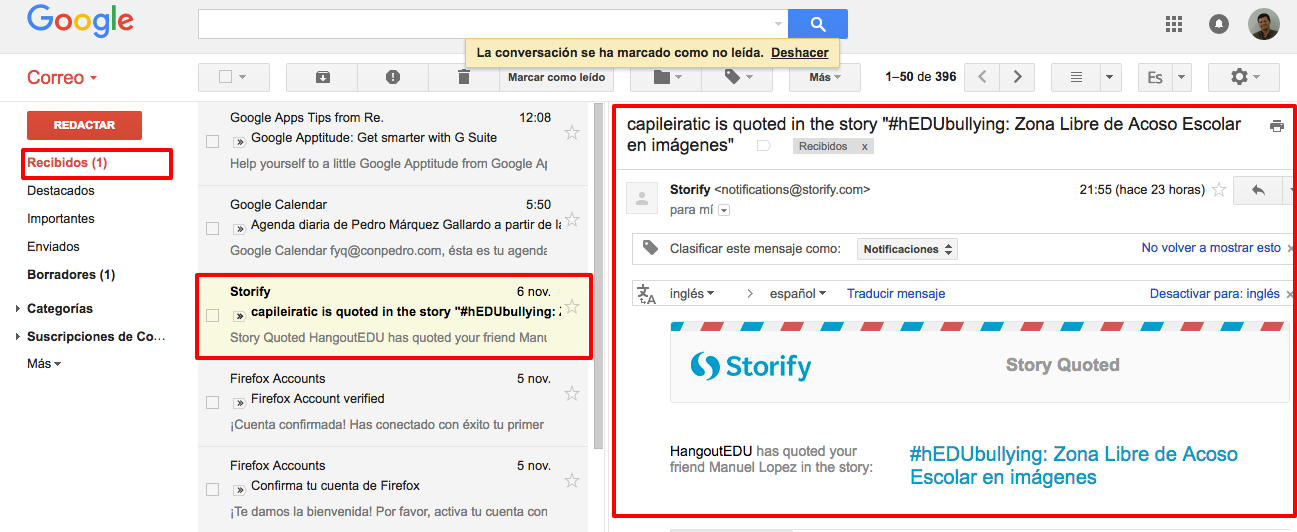Image resolution: width=1297 pixels, height=532 pixels.
Task: Click the Storify sender avatar placeholder
Action: [641, 198]
